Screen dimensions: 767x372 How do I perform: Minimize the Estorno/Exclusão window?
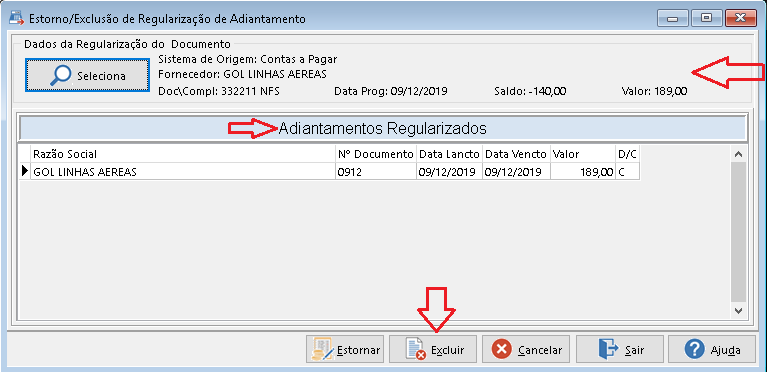click(x=672, y=18)
